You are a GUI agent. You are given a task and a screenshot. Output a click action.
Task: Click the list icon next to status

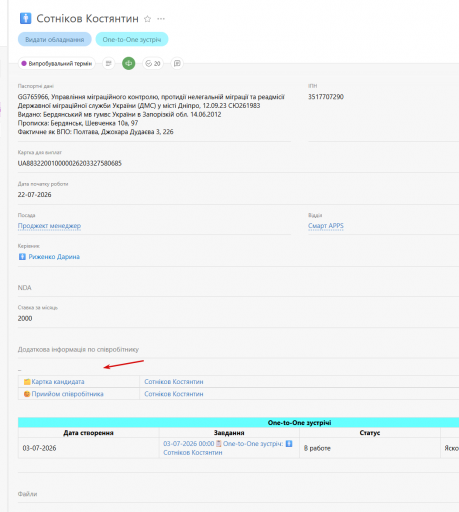click(108, 63)
